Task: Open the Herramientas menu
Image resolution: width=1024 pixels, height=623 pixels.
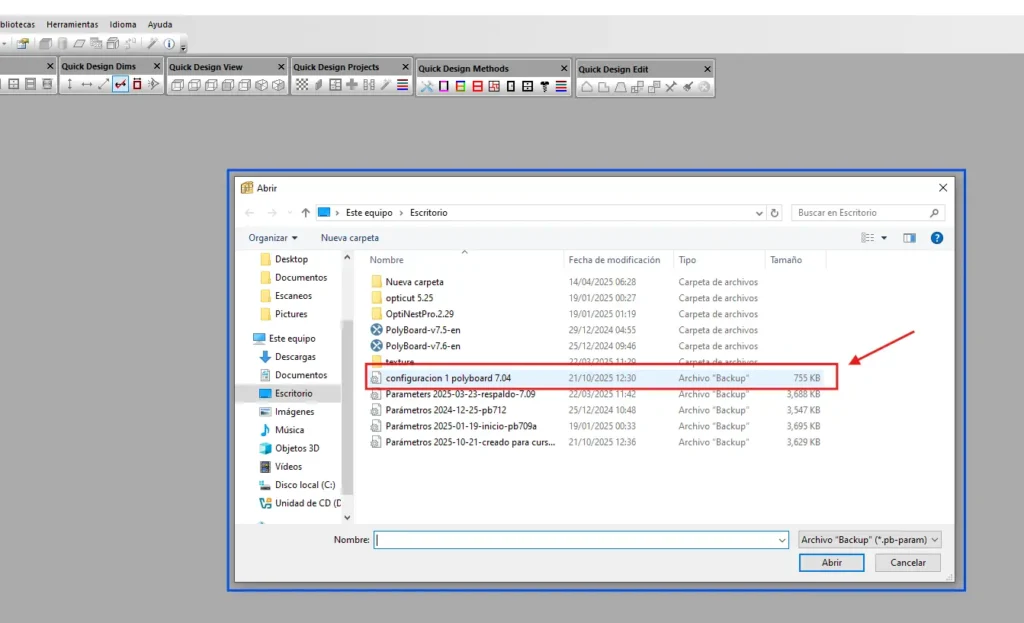Action: pyautogui.click(x=72, y=24)
